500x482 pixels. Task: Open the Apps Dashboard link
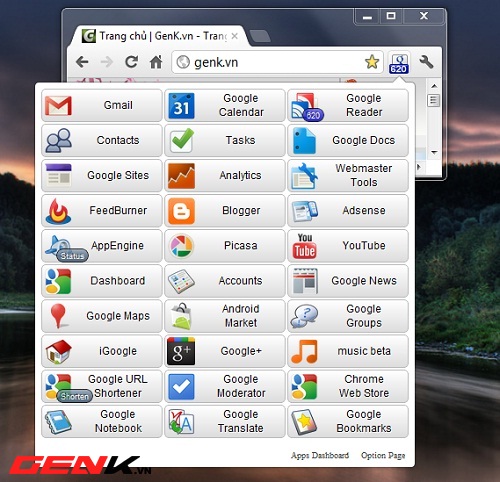coord(320,455)
